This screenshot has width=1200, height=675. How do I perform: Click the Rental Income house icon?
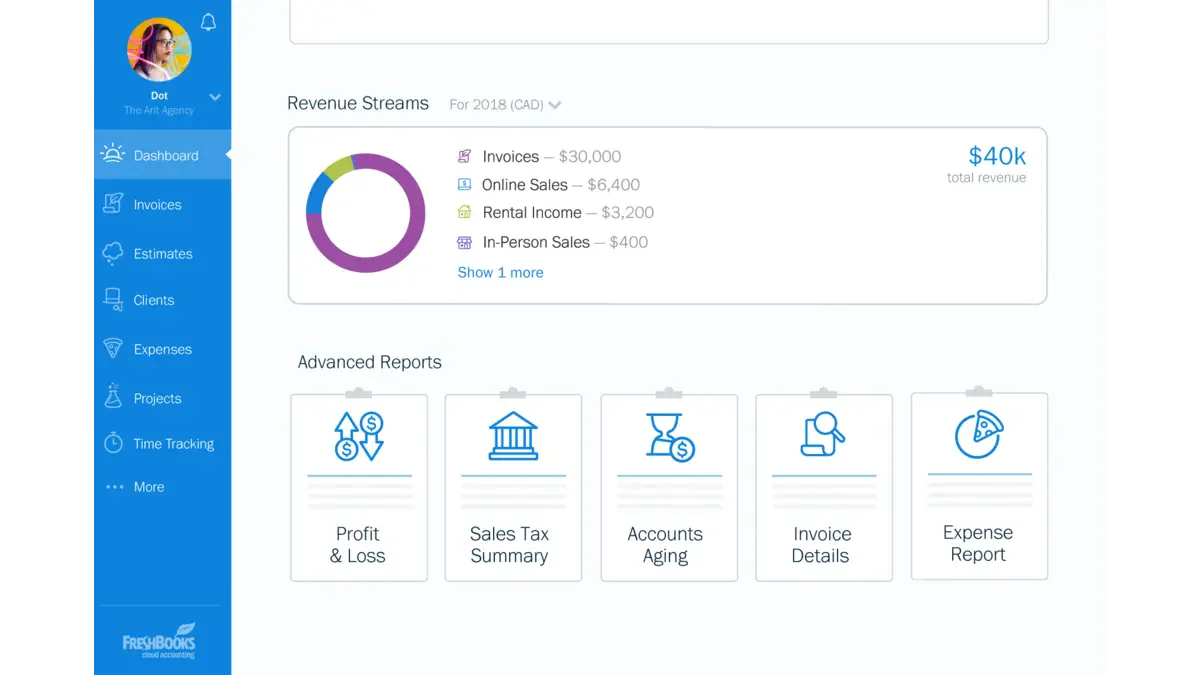tap(464, 212)
